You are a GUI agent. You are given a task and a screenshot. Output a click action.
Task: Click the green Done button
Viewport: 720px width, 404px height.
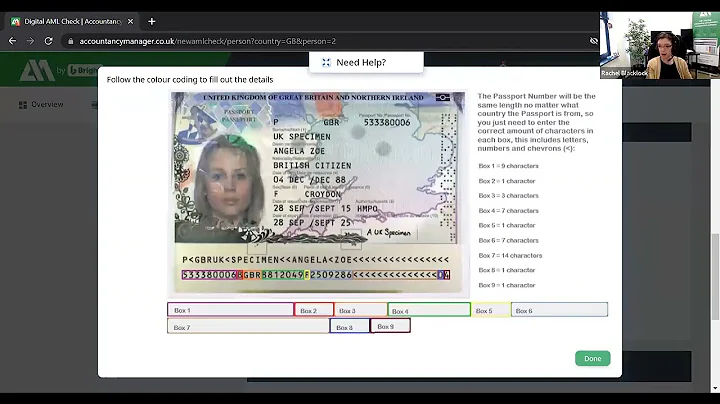[x=592, y=359]
